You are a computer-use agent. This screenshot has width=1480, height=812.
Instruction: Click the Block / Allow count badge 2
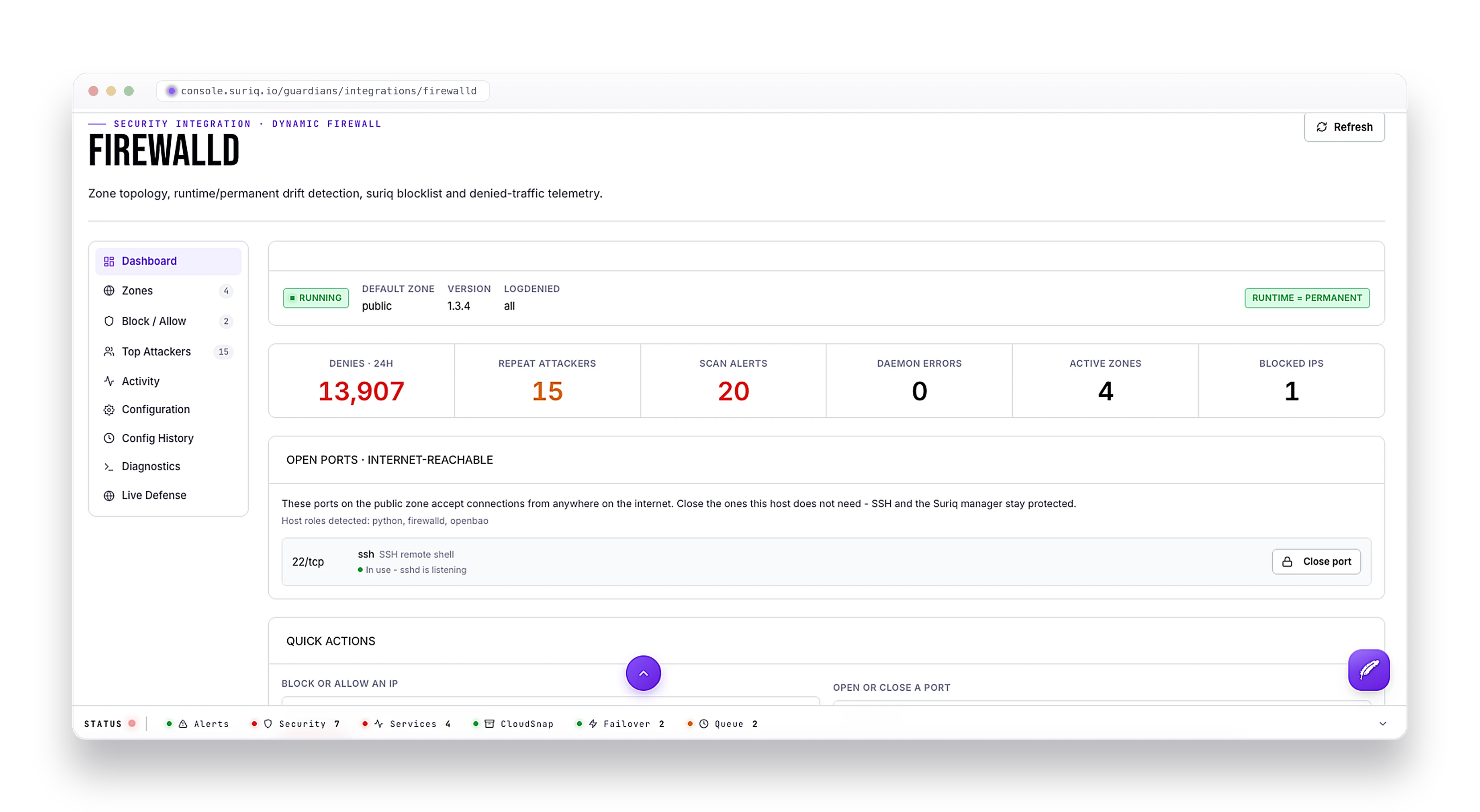[226, 321]
